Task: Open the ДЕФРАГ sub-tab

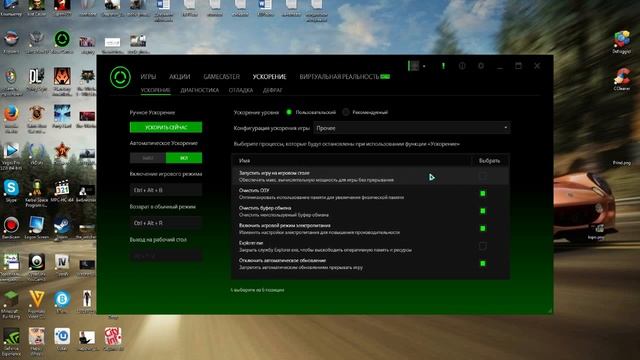Action: pos(272,90)
